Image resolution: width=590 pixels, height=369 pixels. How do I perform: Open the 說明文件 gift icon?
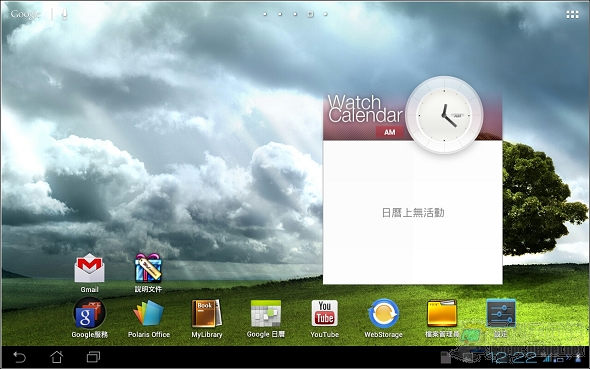click(x=148, y=268)
